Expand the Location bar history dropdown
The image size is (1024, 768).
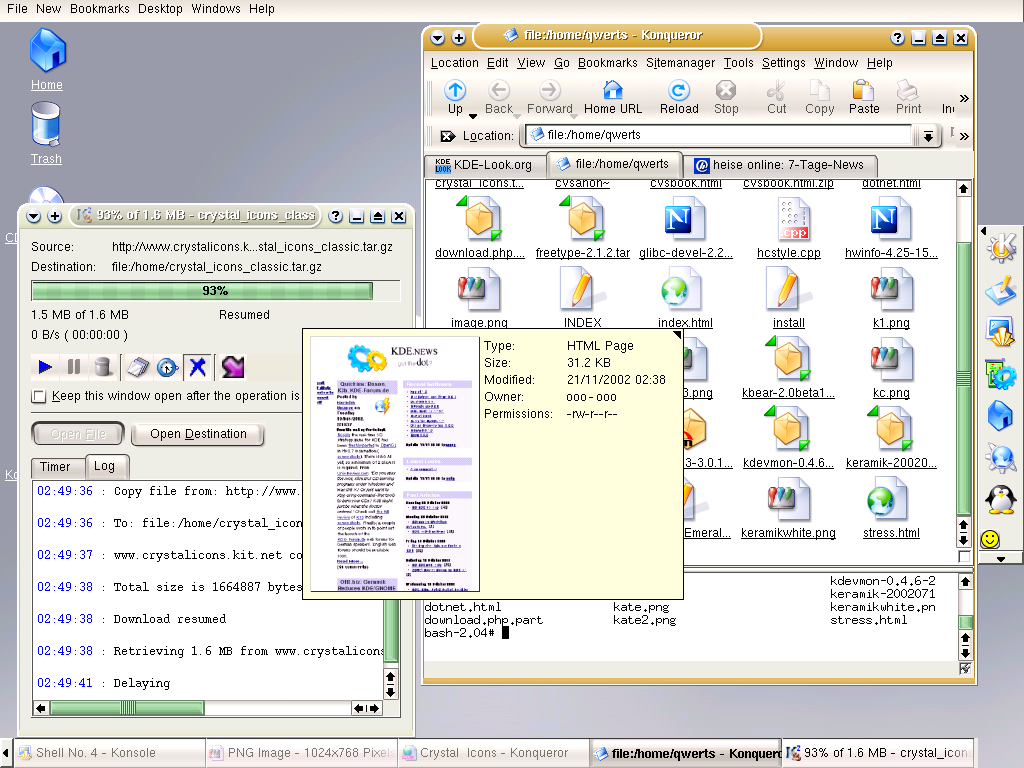point(927,136)
